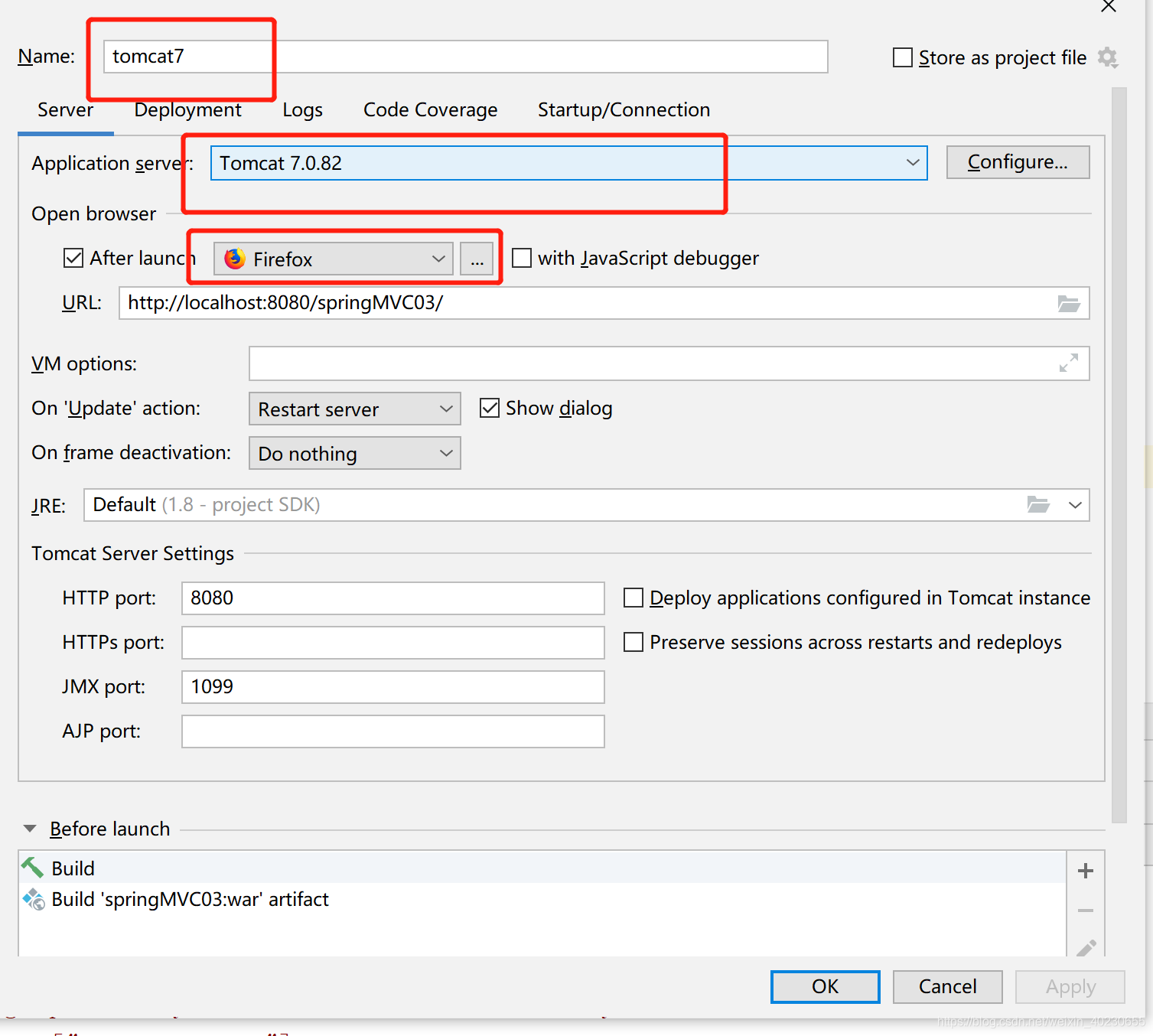The height and width of the screenshot is (1036, 1153).
Task: Click the folder icon in the URL field
Action: 1069,304
